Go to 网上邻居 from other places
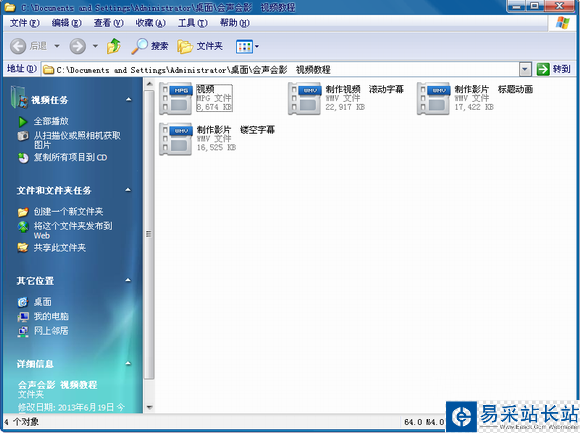Screen dimensions: 580x433 (x=51, y=331)
